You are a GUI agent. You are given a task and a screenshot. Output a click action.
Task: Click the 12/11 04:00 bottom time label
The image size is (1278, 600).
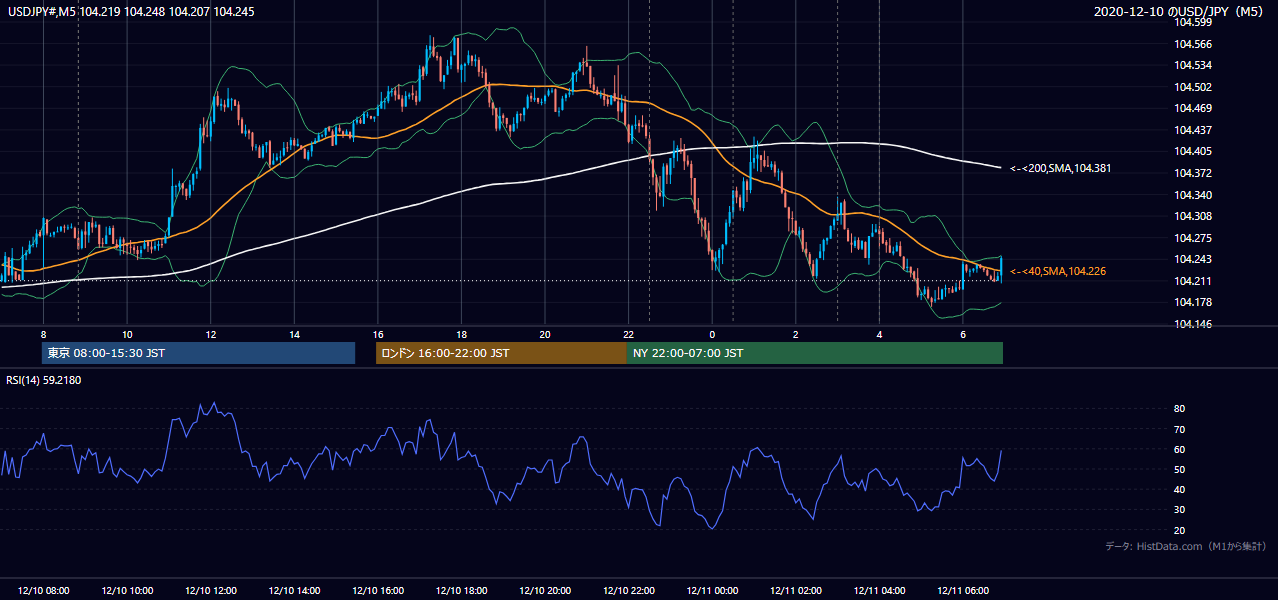[879, 591]
